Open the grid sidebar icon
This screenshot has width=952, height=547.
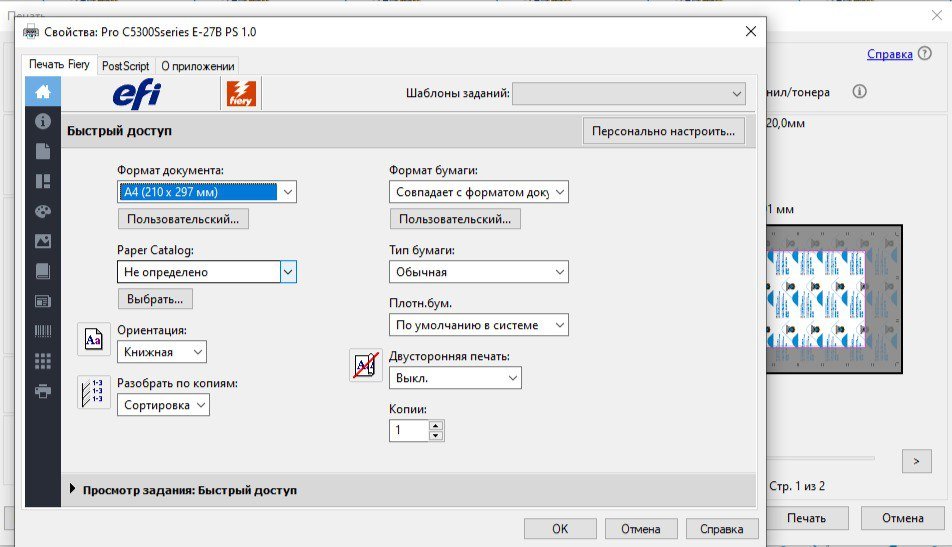point(42,361)
